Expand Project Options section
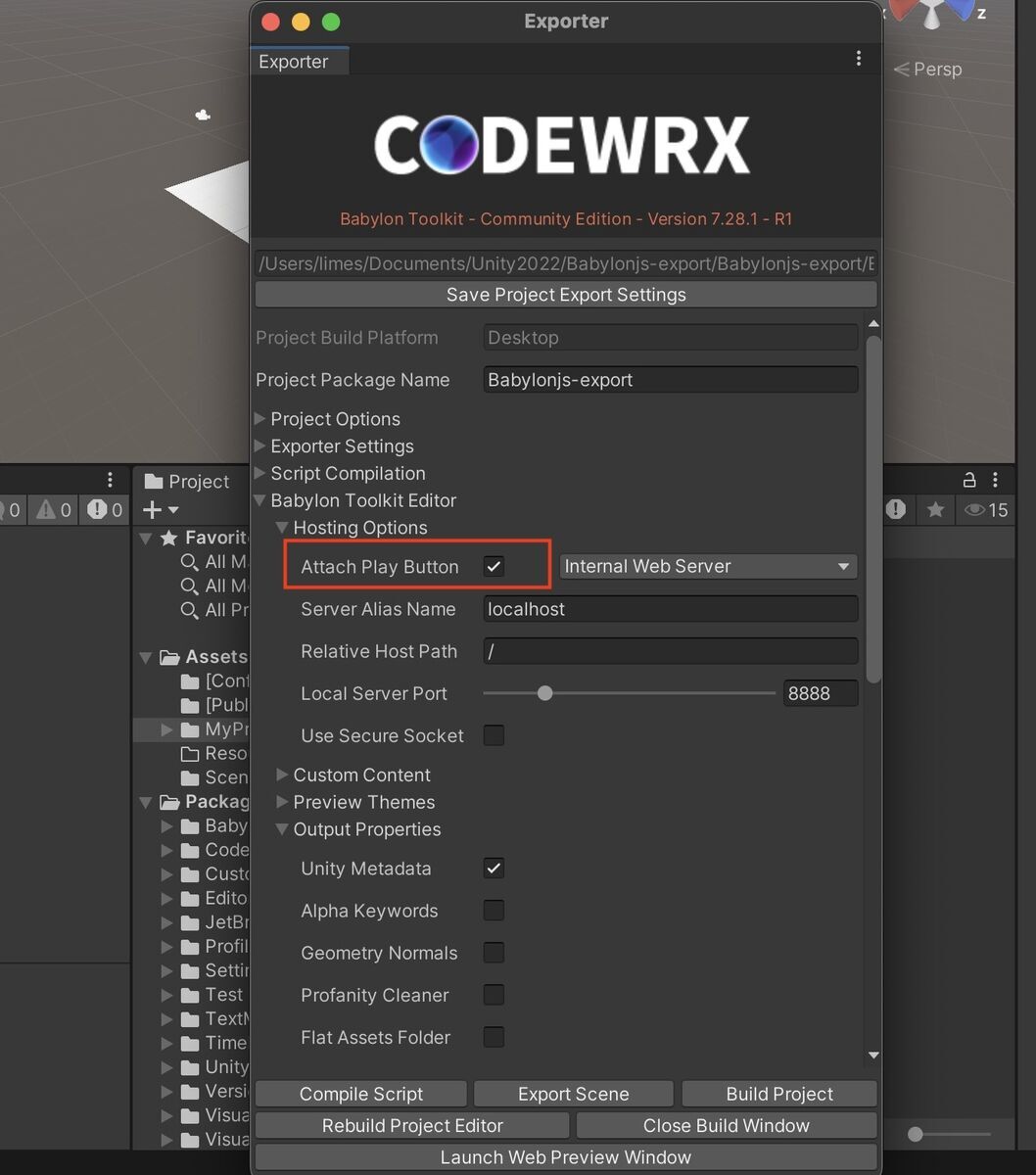The width and height of the screenshot is (1036, 1175). [260, 419]
